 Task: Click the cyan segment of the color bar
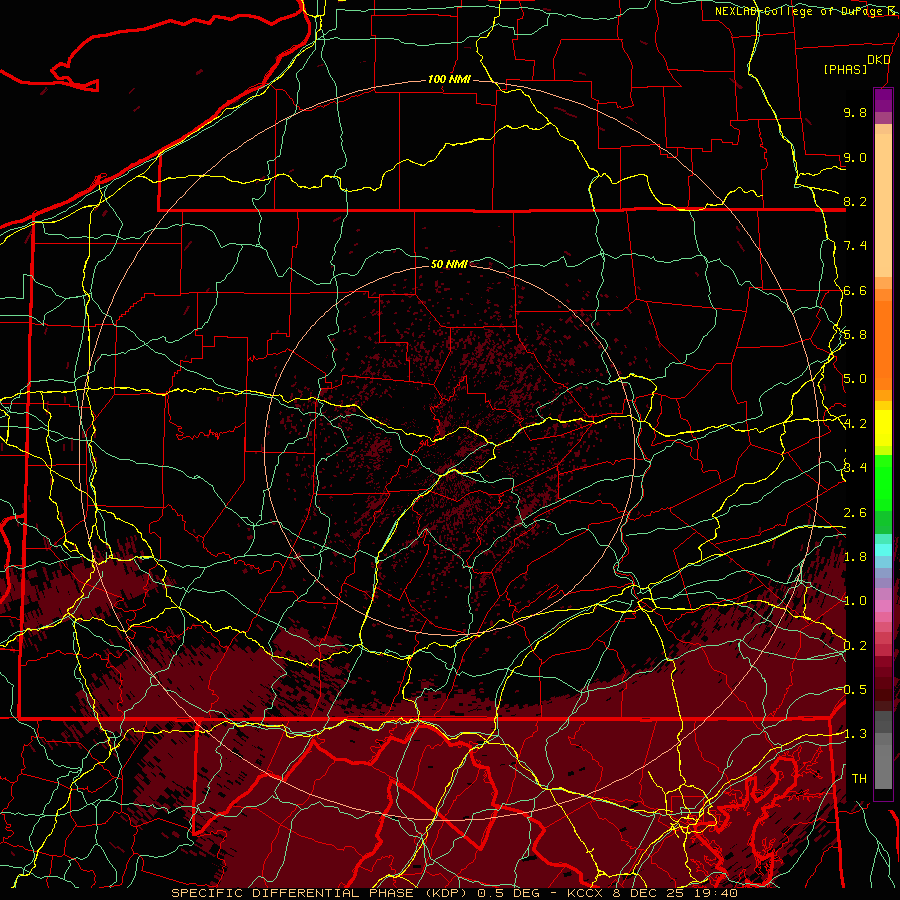click(x=883, y=550)
